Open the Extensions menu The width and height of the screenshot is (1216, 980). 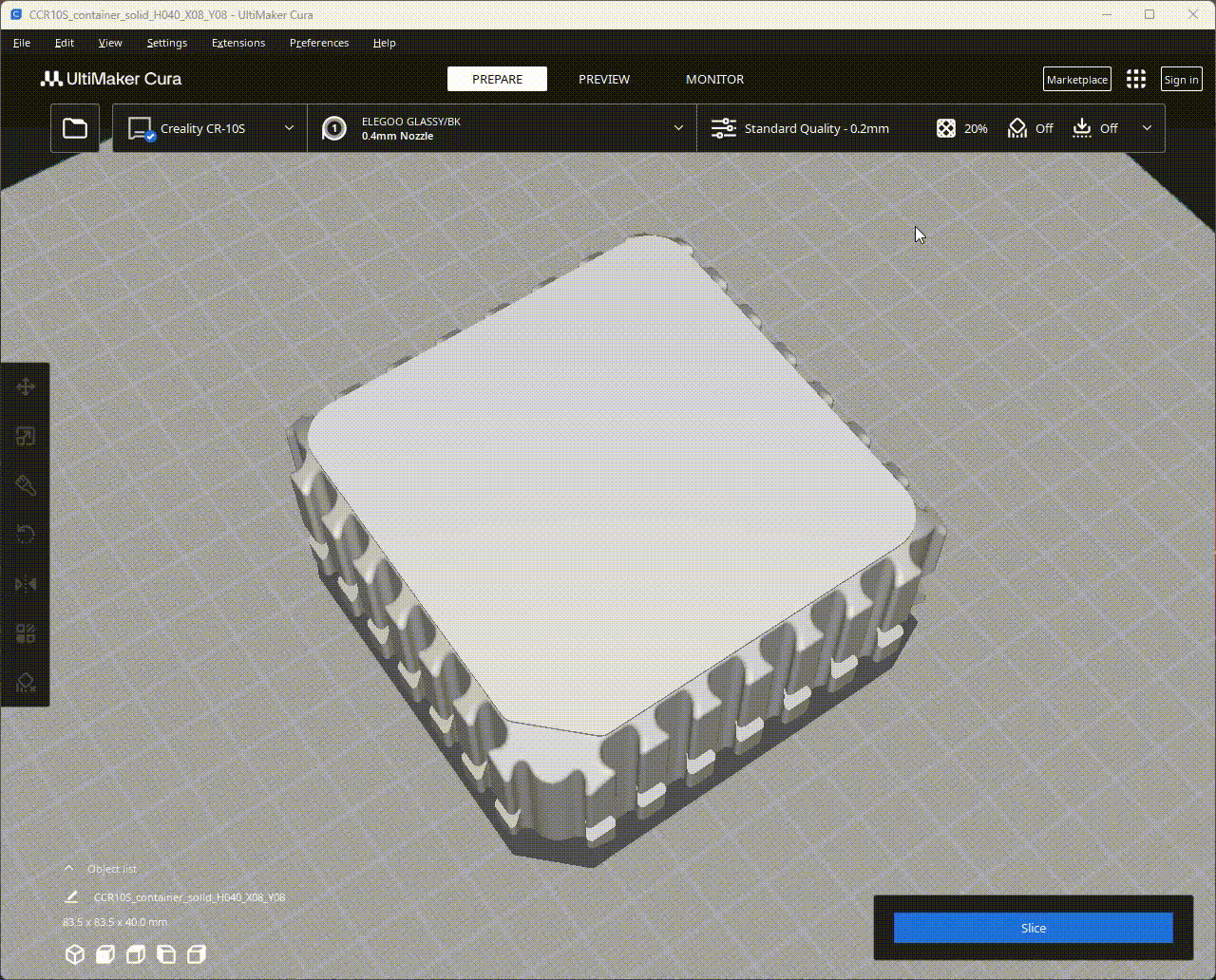pos(238,43)
